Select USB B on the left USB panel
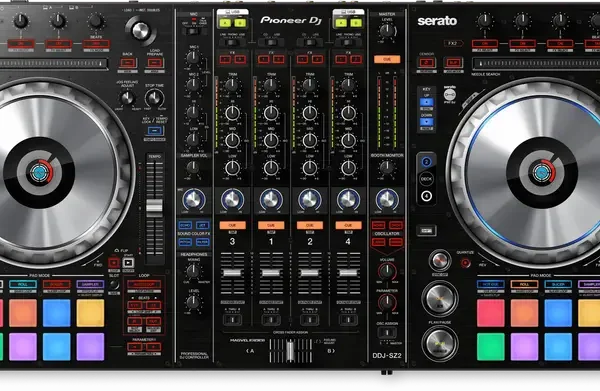 tap(240, 23)
